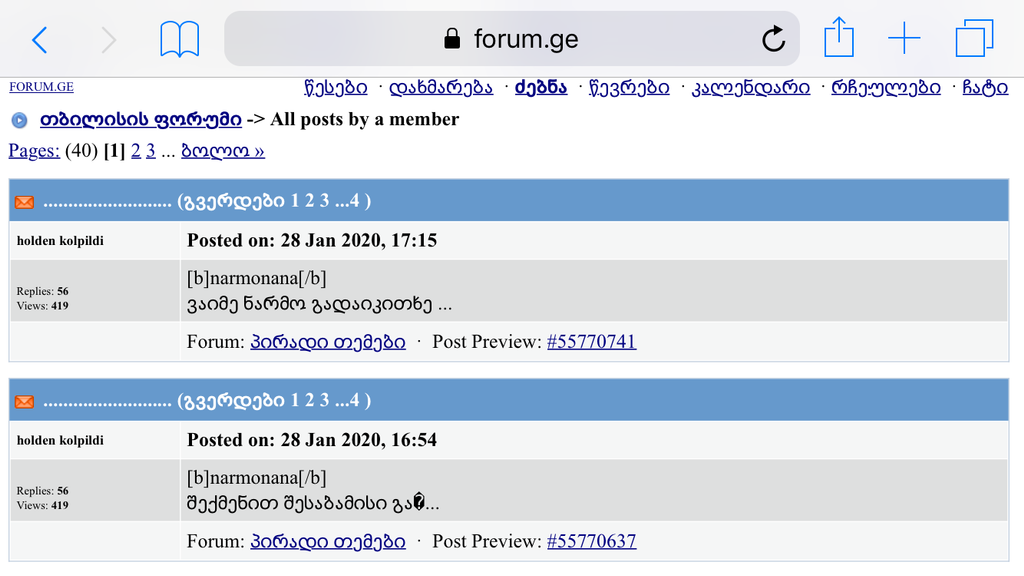1024x576 pixels.
Task: Go to page 2 of posts
Action: pos(136,151)
